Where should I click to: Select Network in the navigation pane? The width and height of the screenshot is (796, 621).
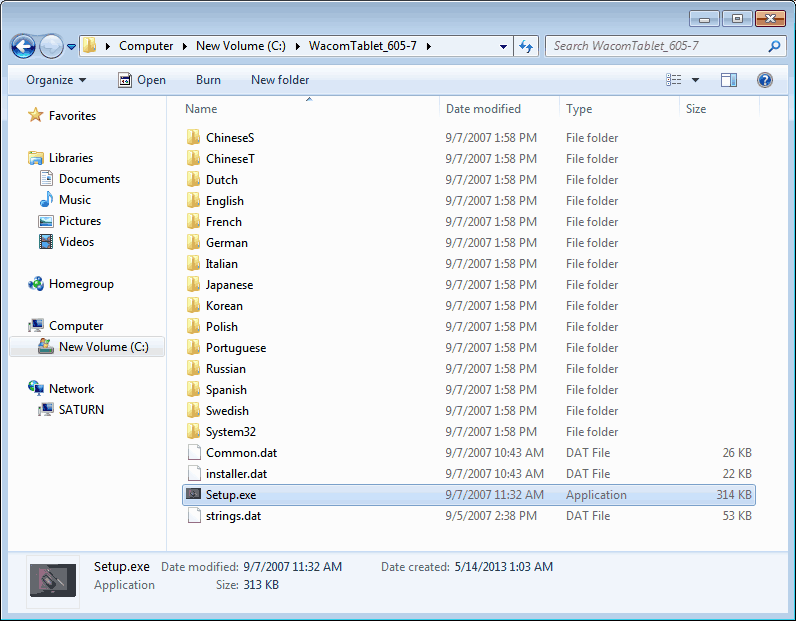(61, 389)
